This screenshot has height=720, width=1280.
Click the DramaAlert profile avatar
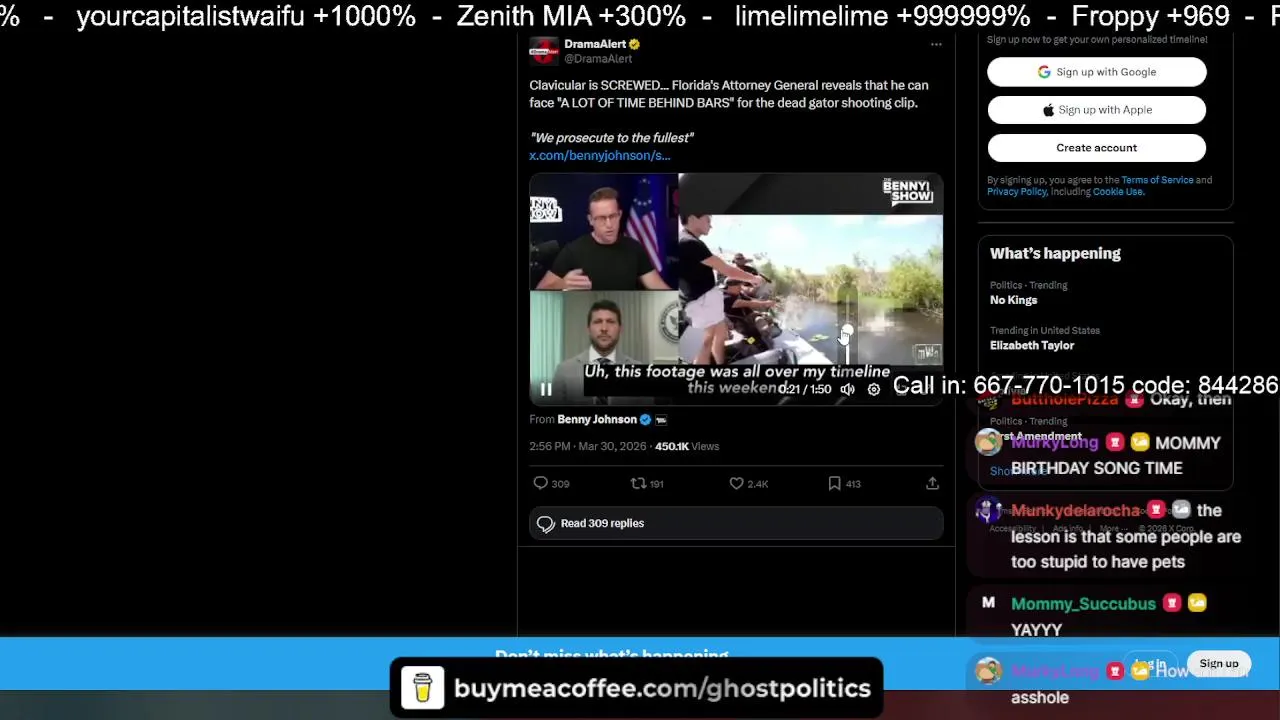tap(543, 51)
